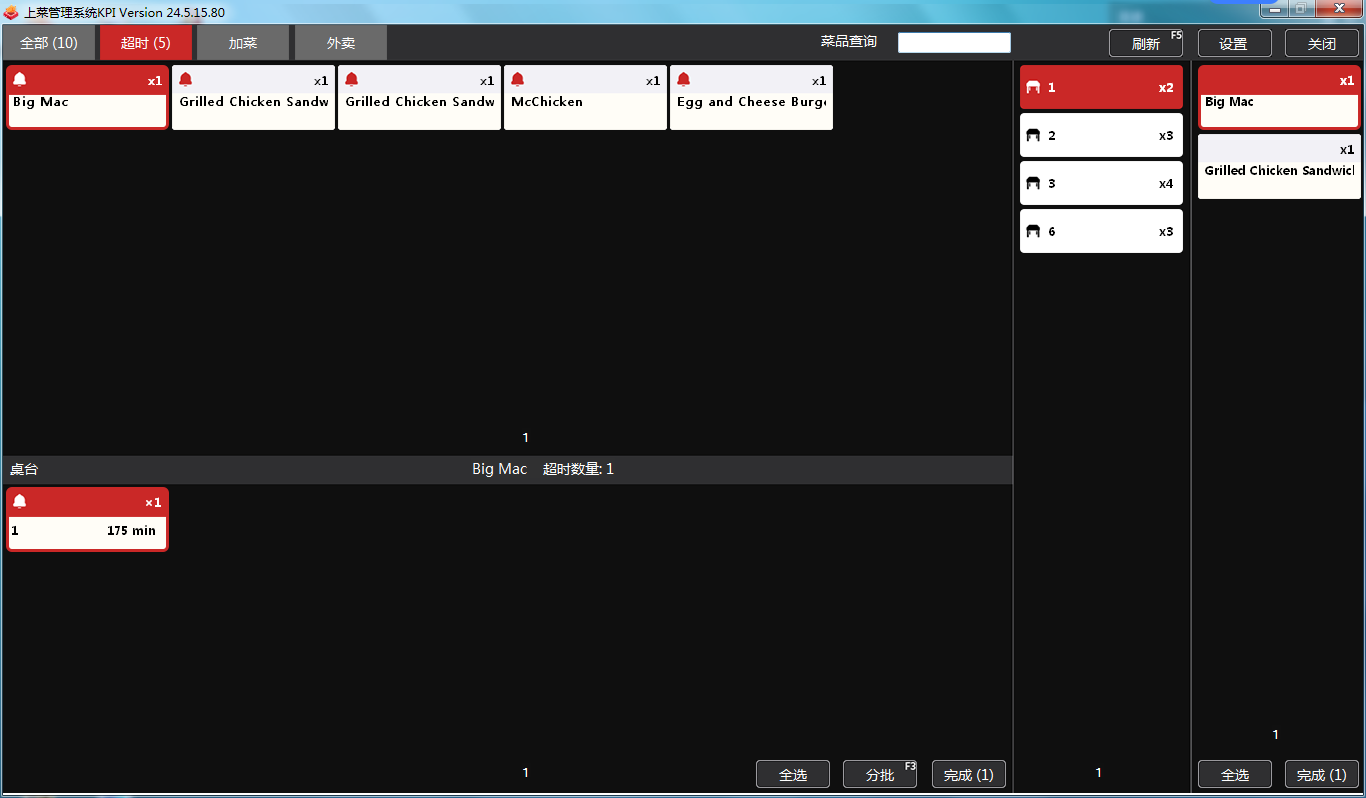Image resolution: width=1366 pixels, height=798 pixels.
Task: Click the bell icon on the Big Mac card
Action: 20,80
